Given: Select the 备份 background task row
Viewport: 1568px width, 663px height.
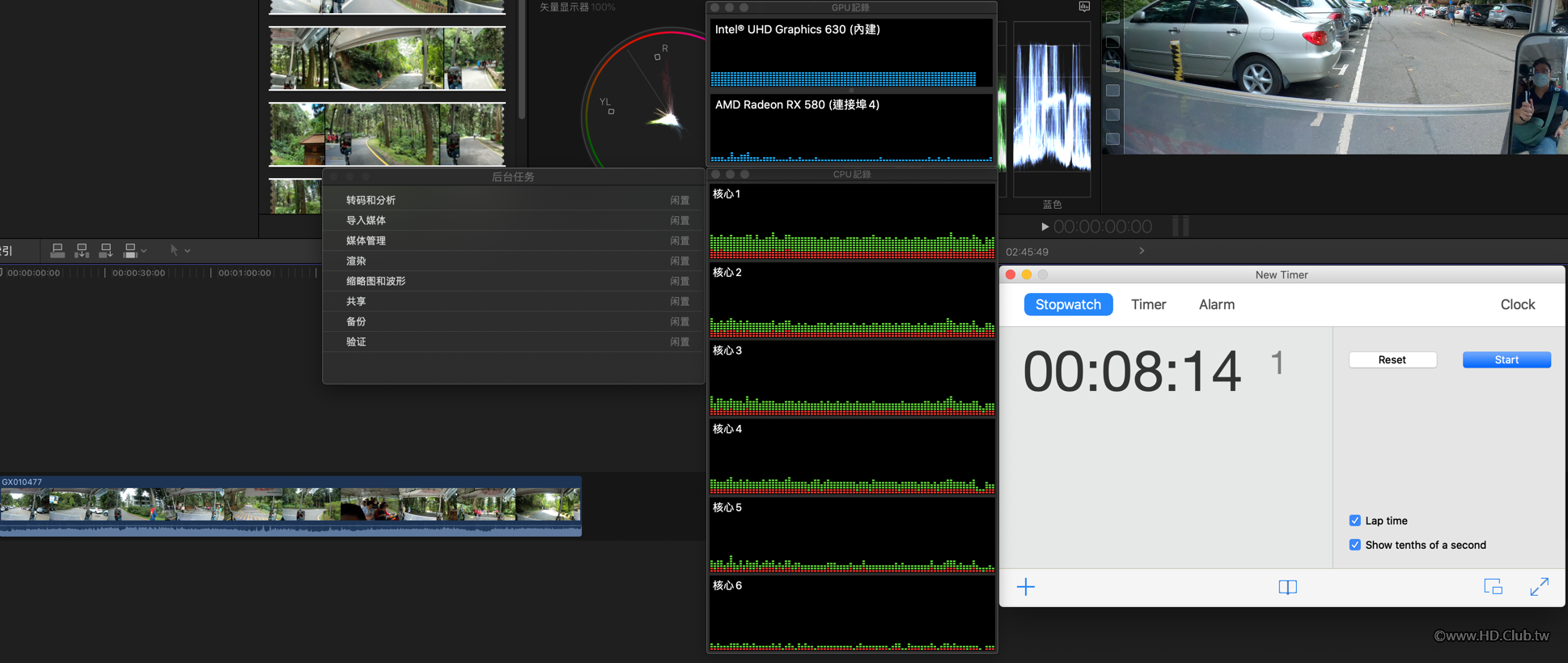Looking at the screenshot, I should pyautogui.click(x=514, y=321).
